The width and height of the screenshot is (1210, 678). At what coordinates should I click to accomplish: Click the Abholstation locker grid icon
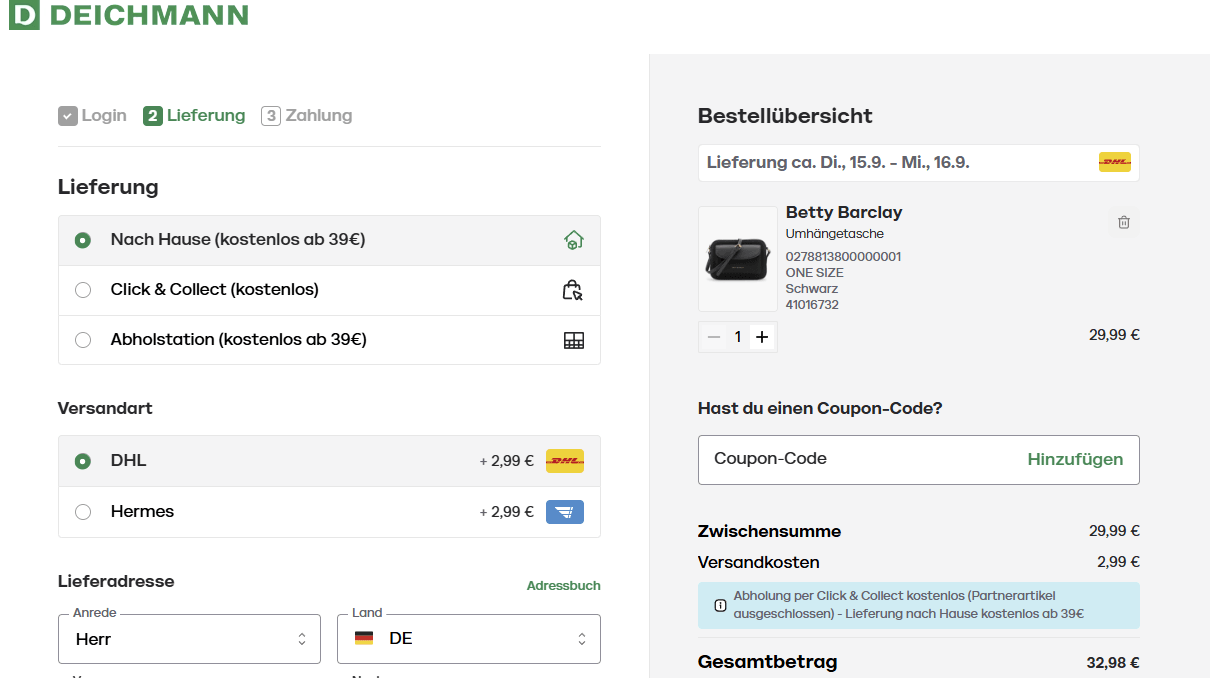573,340
